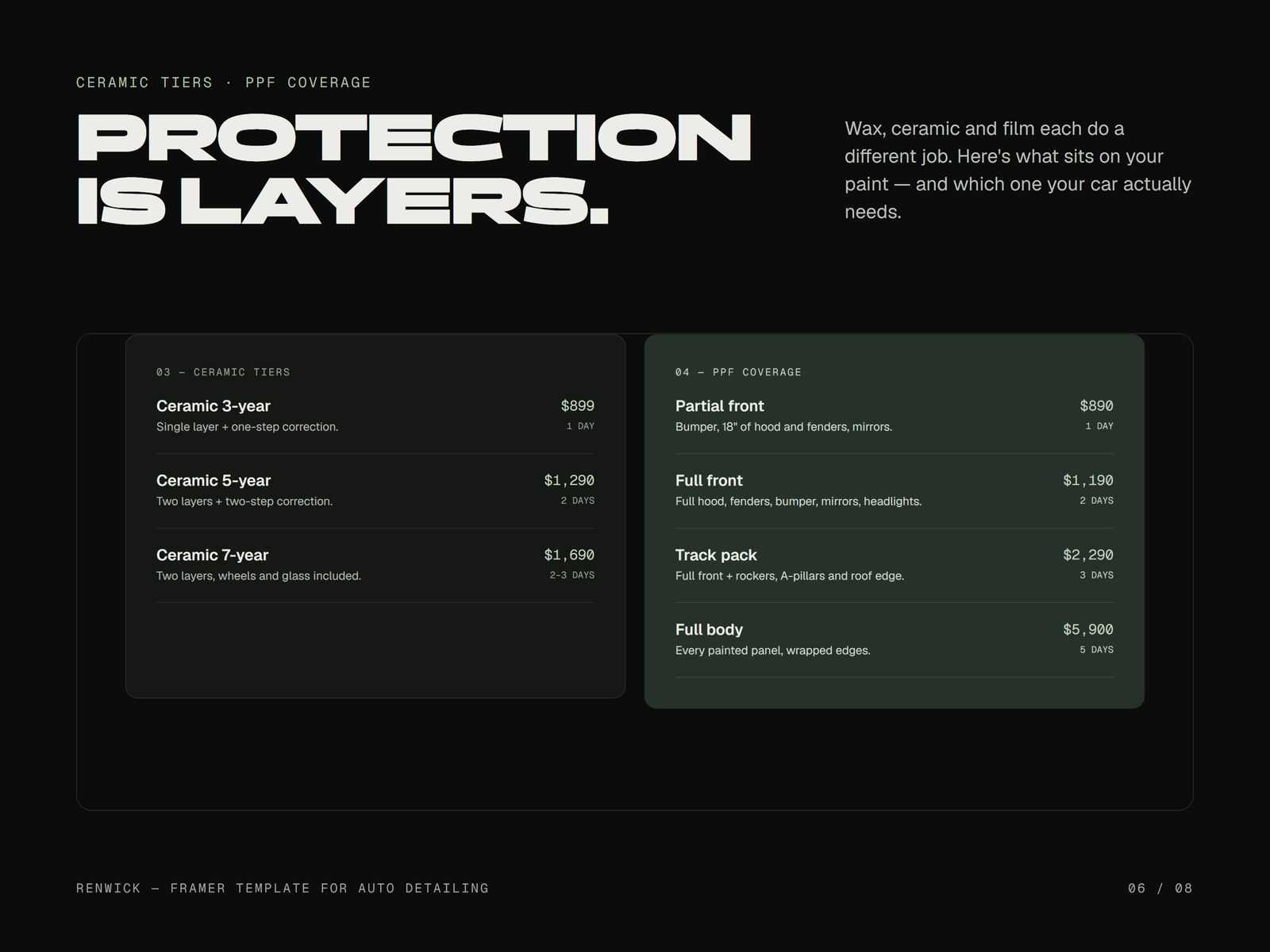Click the $1,290 price value
The height and width of the screenshot is (952, 1270).
pos(569,480)
